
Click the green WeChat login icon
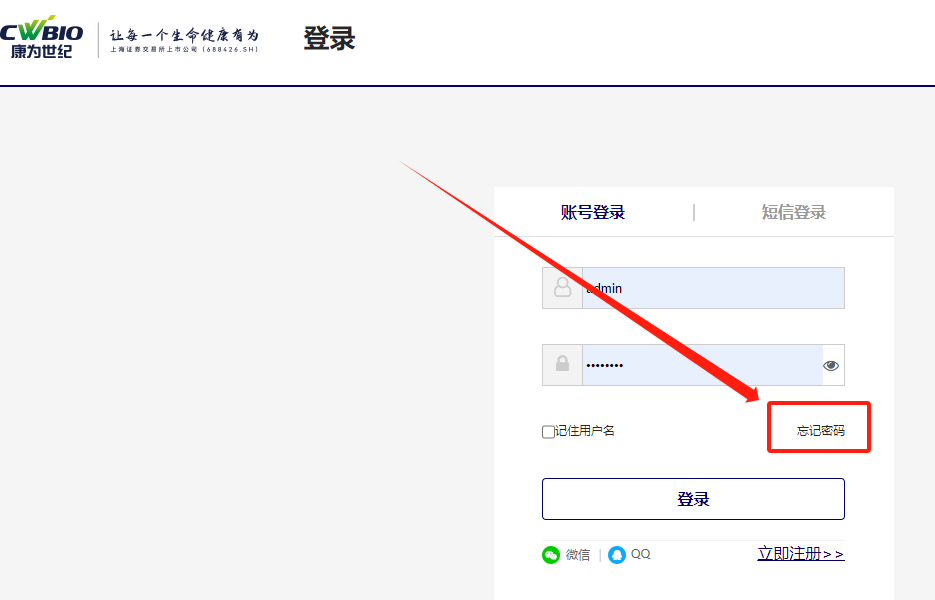tap(551, 555)
